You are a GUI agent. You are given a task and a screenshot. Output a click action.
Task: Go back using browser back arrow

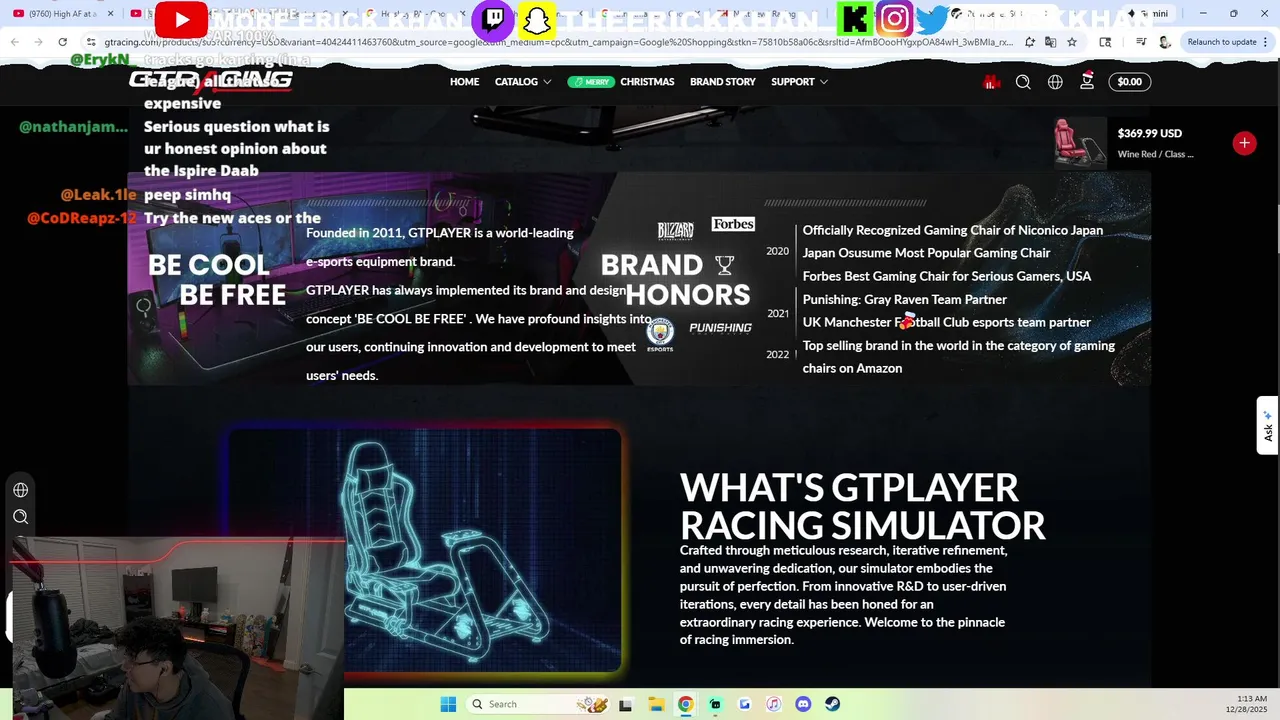click(14, 42)
